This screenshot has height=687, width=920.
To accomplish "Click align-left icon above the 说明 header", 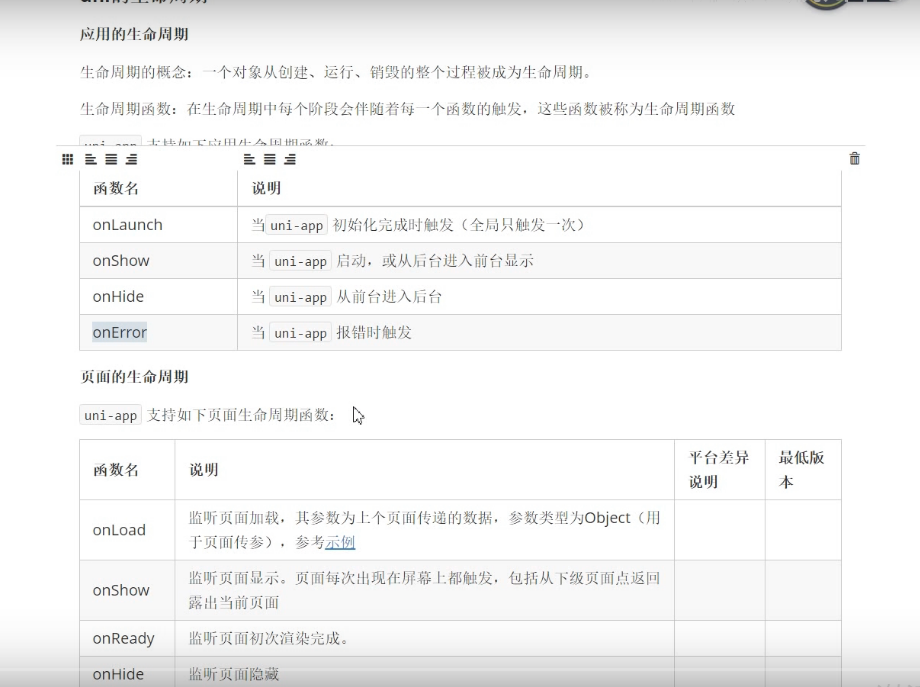I will click(249, 159).
